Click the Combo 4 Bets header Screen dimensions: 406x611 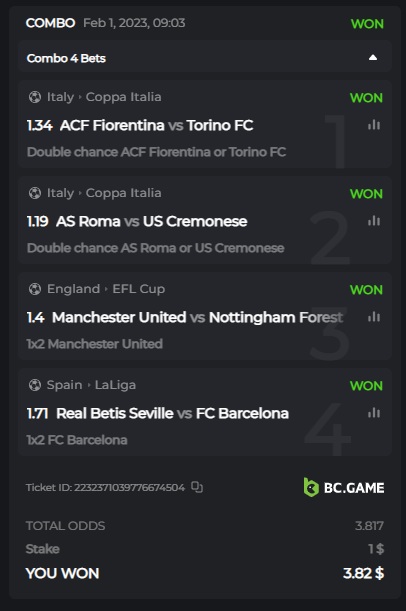[x=205, y=58]
